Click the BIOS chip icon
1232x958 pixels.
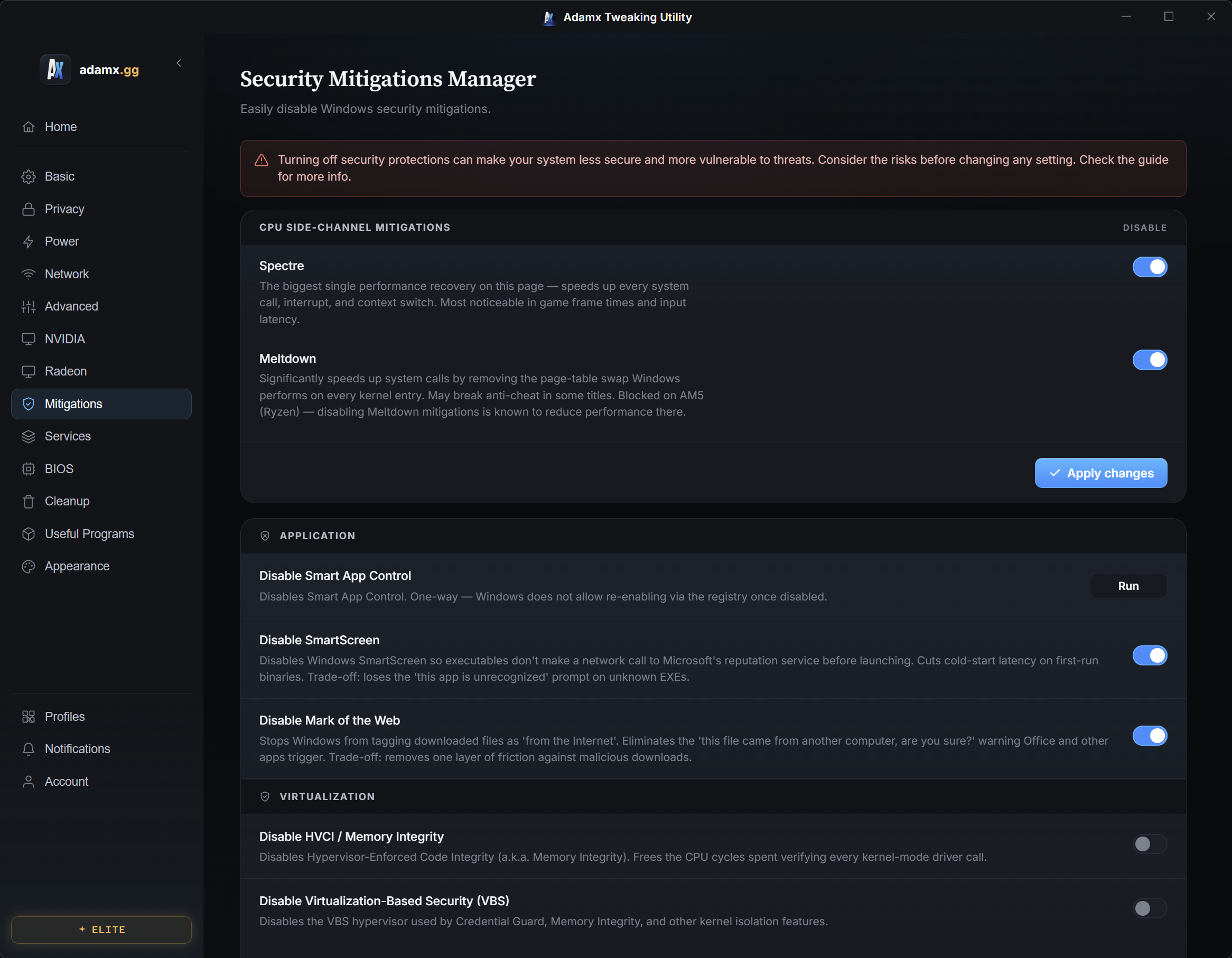pyautogui.click(x=28, y=468)
